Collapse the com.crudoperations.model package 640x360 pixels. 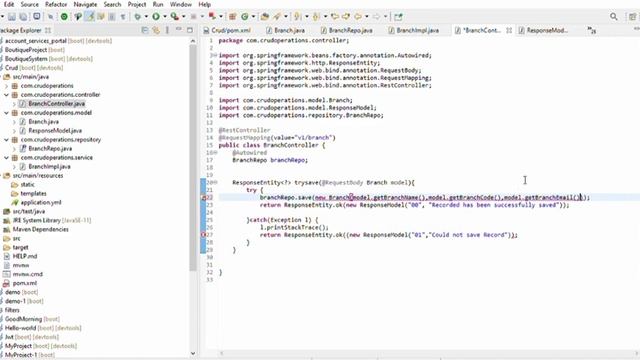(x=7, y=113)
